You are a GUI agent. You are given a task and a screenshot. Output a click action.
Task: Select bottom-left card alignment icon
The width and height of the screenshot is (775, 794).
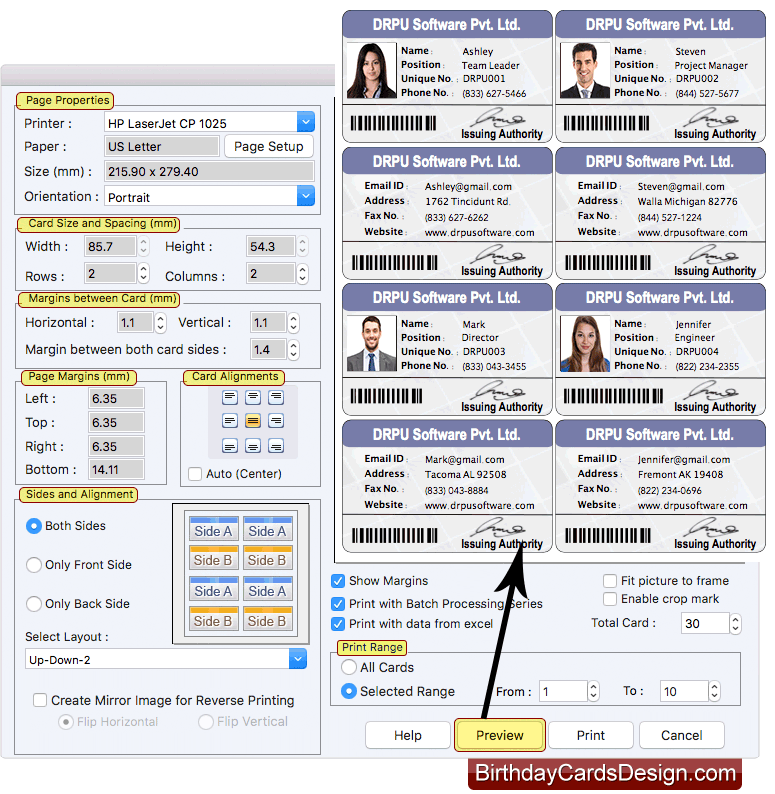click(230, 446)
